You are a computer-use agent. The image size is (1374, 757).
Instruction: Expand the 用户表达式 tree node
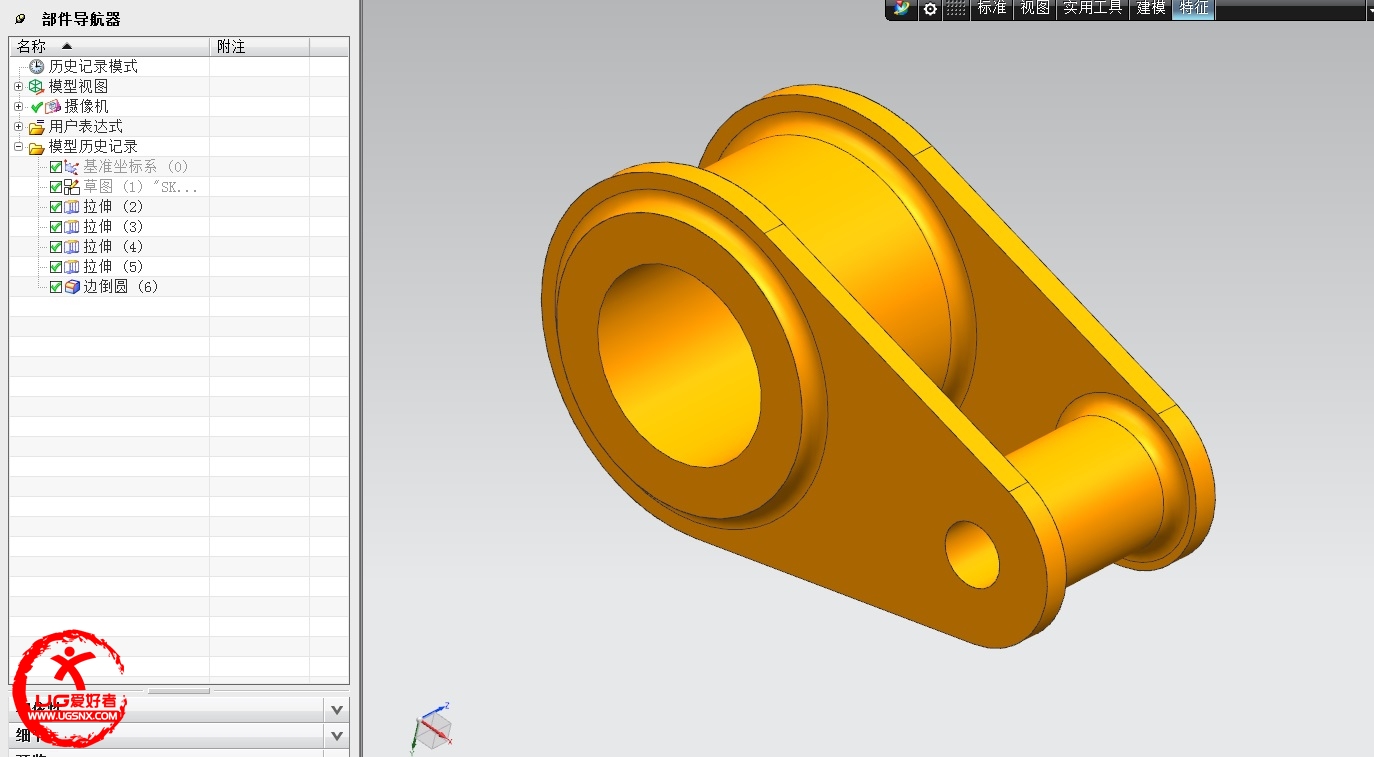(18, 127)
